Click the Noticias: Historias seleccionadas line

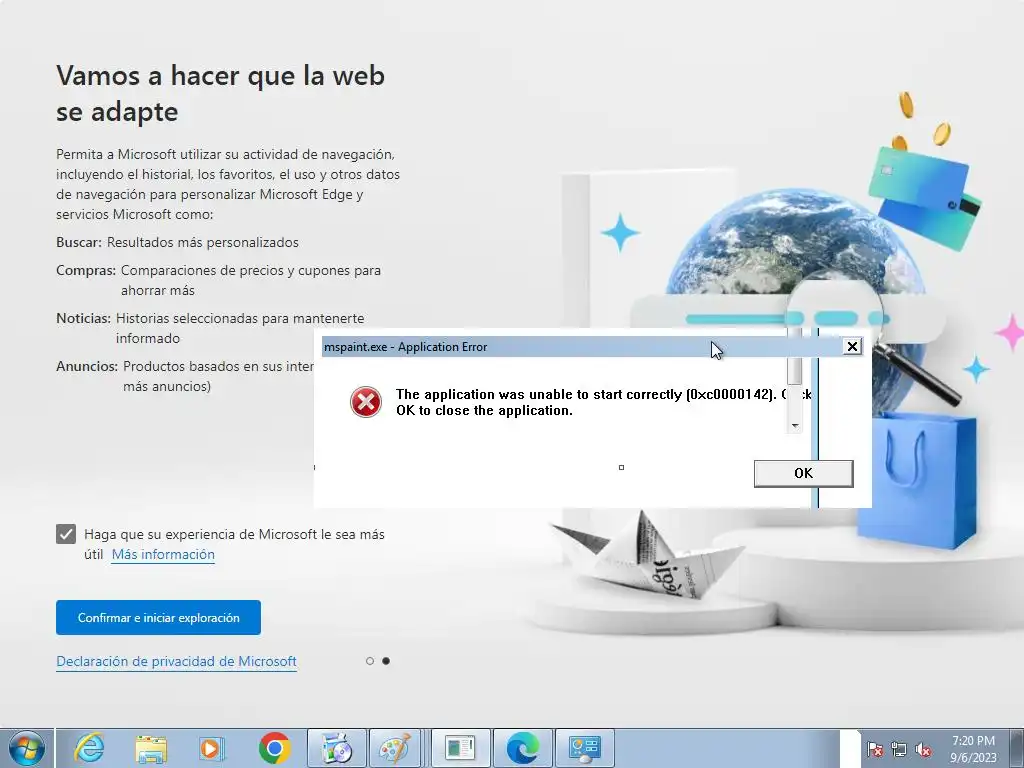tap(210, 328)
